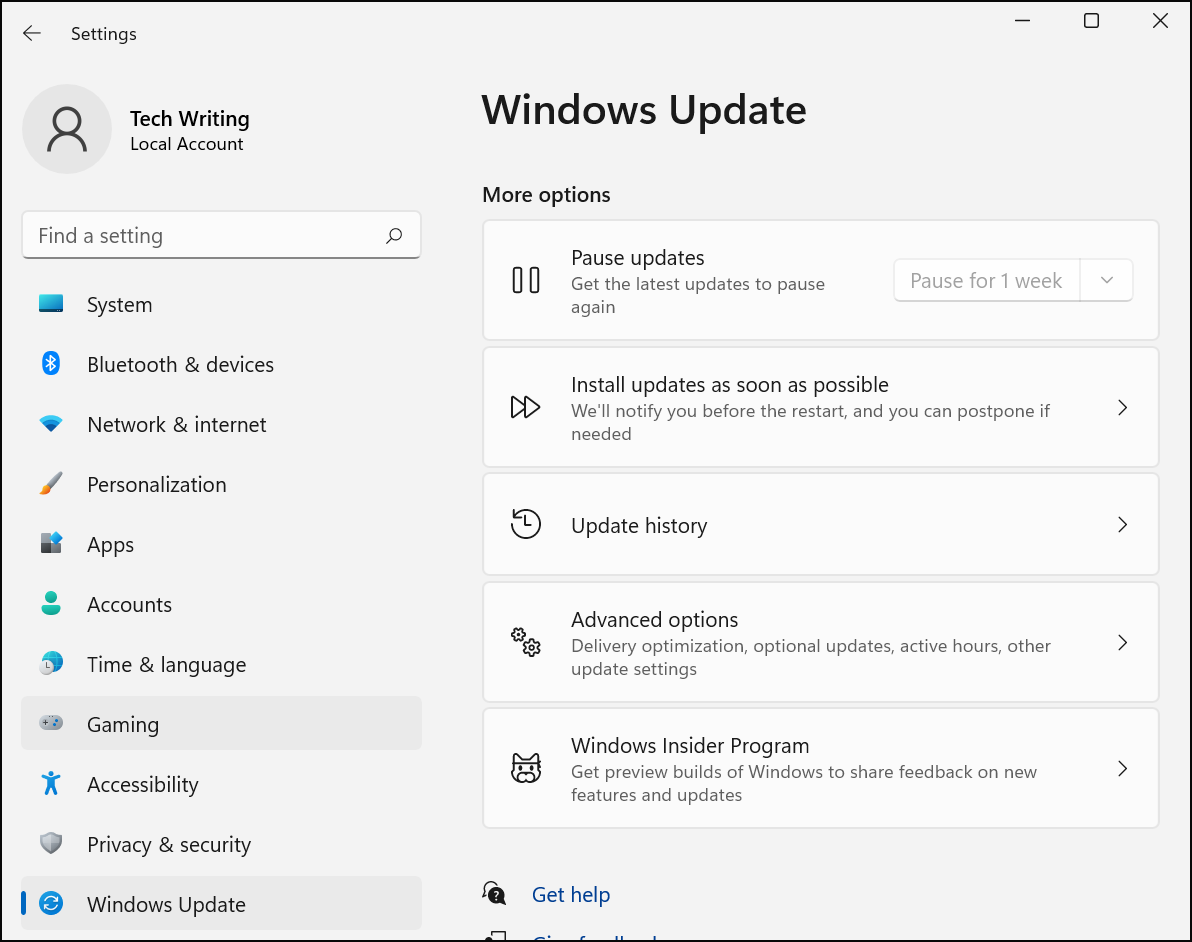Click the Windows Insider Program cat icon
The image size is (1192, 942).
tap(526, 769)
